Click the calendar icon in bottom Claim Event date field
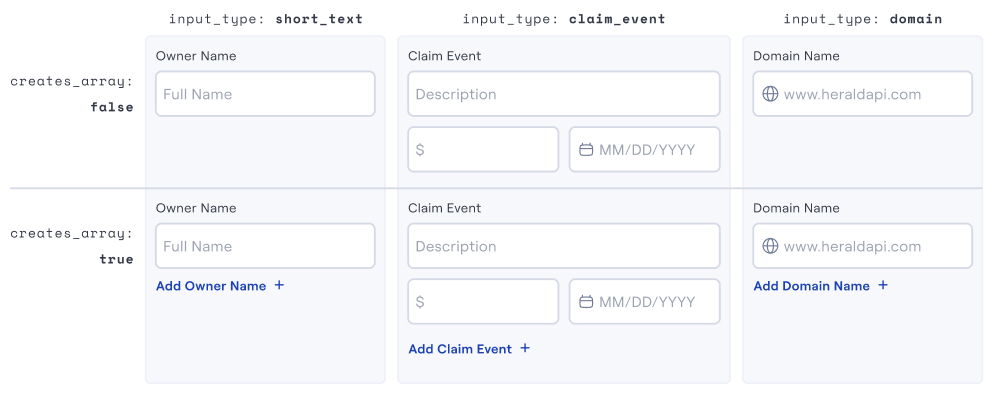Screen dimensions: 1000x394 586,302
